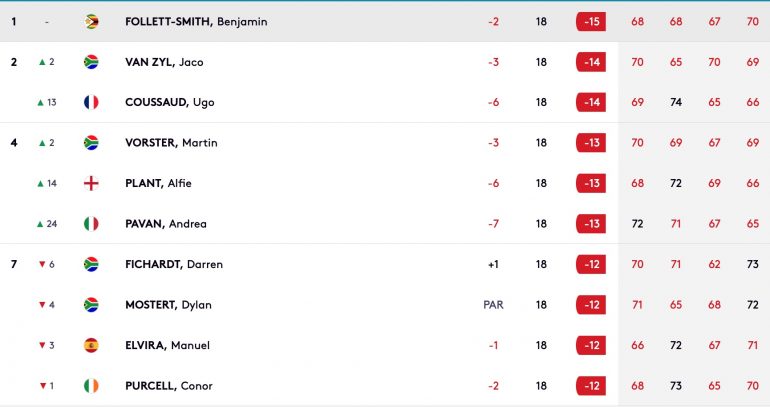This screenshot has height=407, width=770.
Task: Click Zimbabwe flag beside Follett-Smith
Action: point(91,22)
